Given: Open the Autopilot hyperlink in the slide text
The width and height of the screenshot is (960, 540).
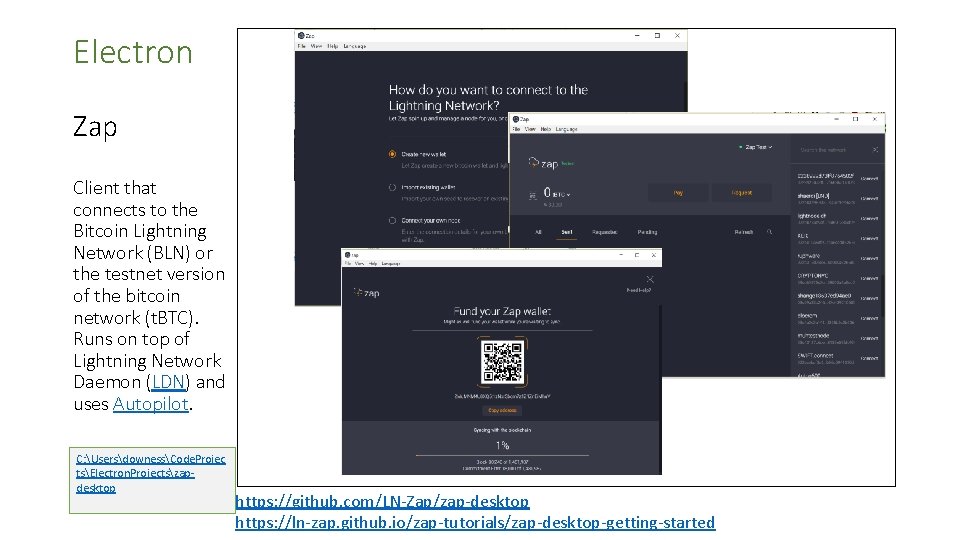Looking at the screenshot, I should (x=151, y=404).
